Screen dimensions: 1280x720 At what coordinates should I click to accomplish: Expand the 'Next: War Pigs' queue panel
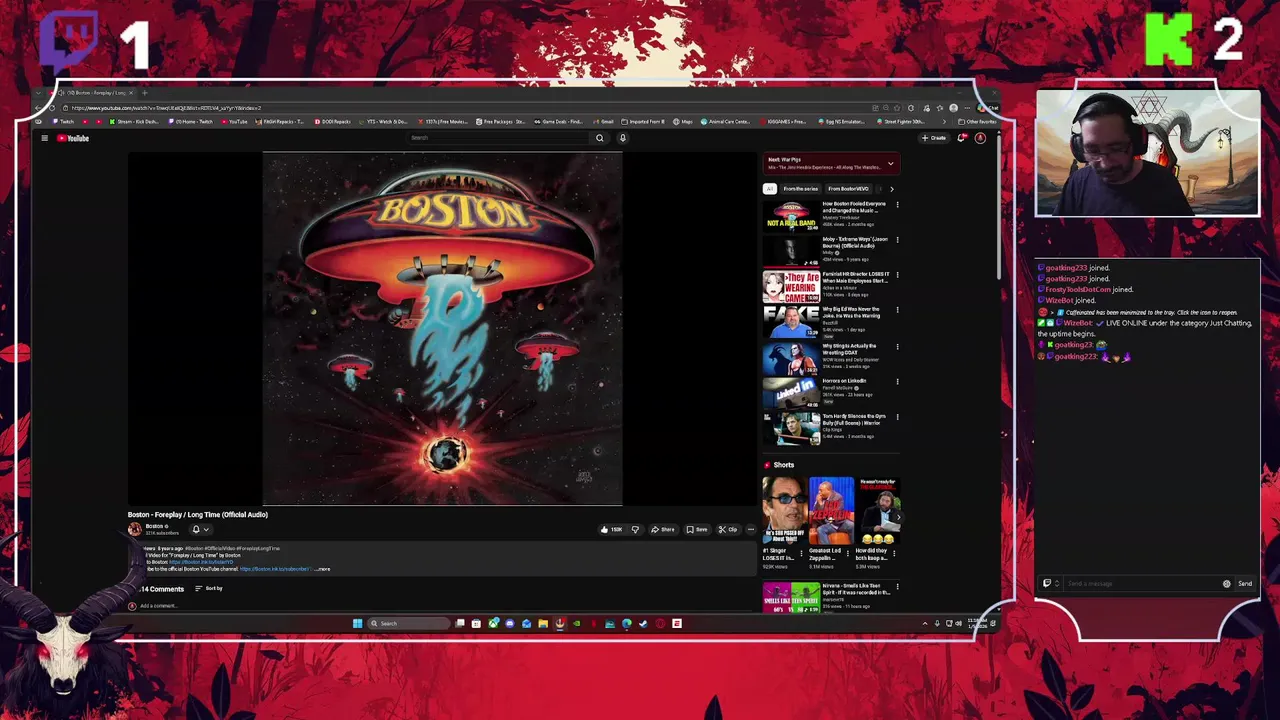[890, 163]
